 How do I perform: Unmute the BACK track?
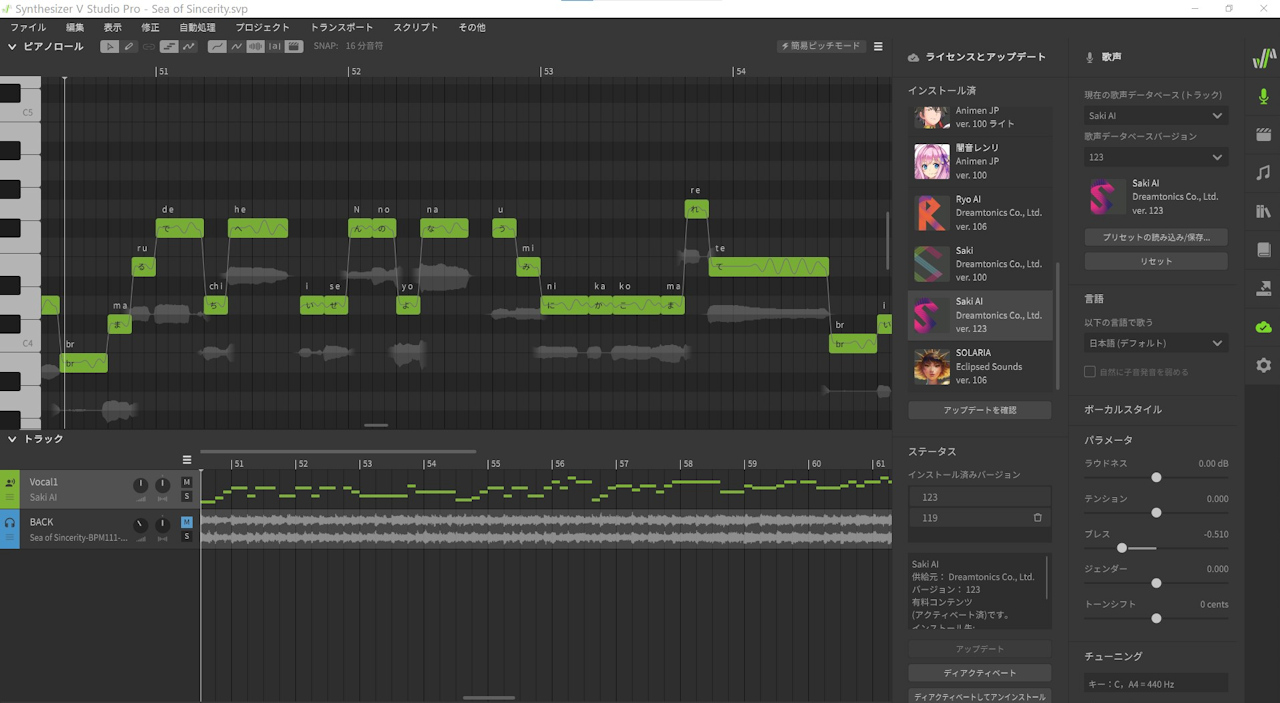(x=186, y=522)
